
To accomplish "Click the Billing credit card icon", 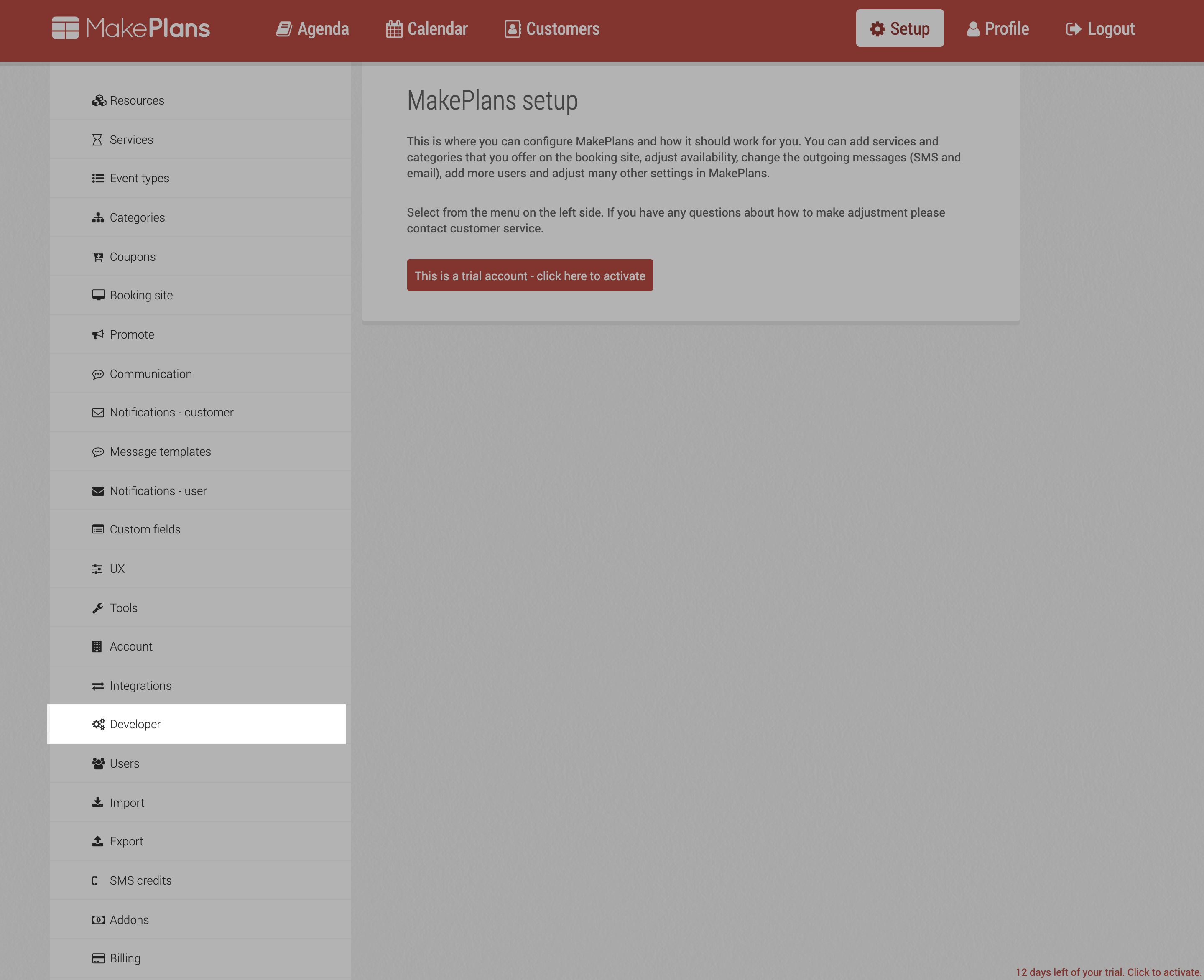I will (98, 959).
